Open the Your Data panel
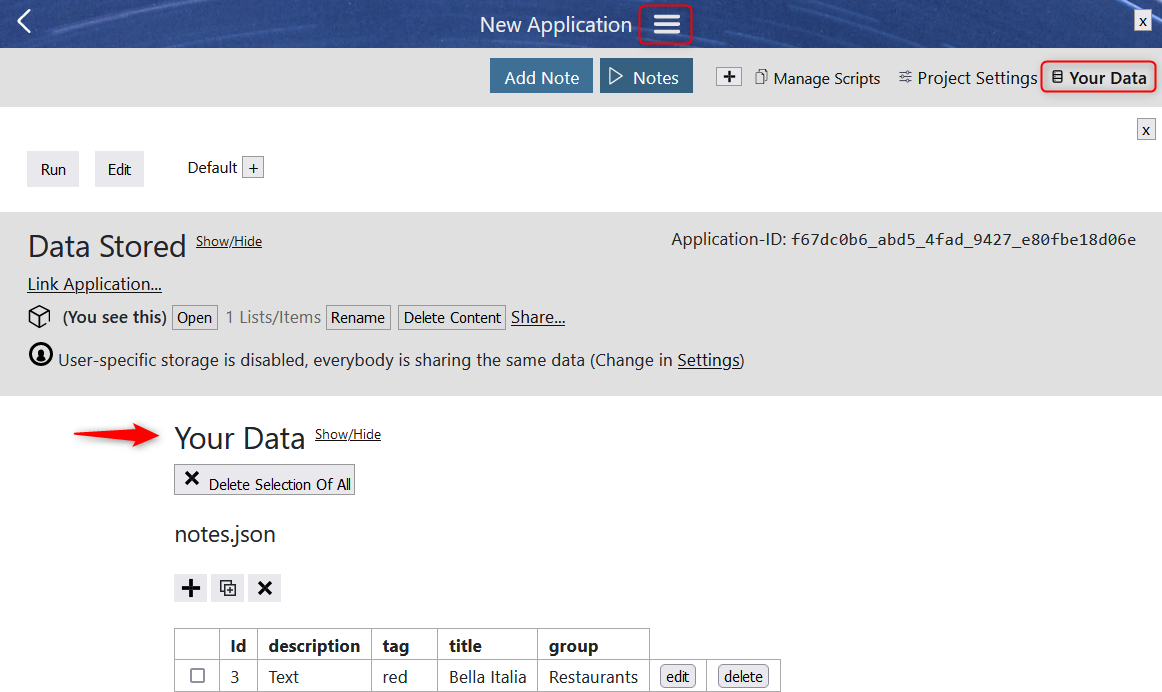This screenshot has height=692, width=1162. tap(1098, 76)
